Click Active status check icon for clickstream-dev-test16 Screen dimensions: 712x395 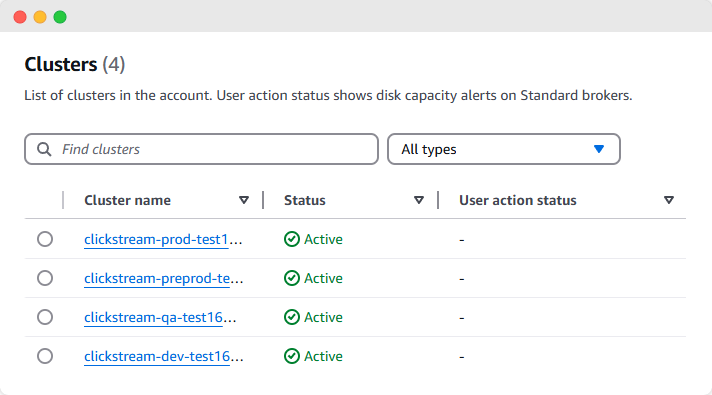(292, 356)
